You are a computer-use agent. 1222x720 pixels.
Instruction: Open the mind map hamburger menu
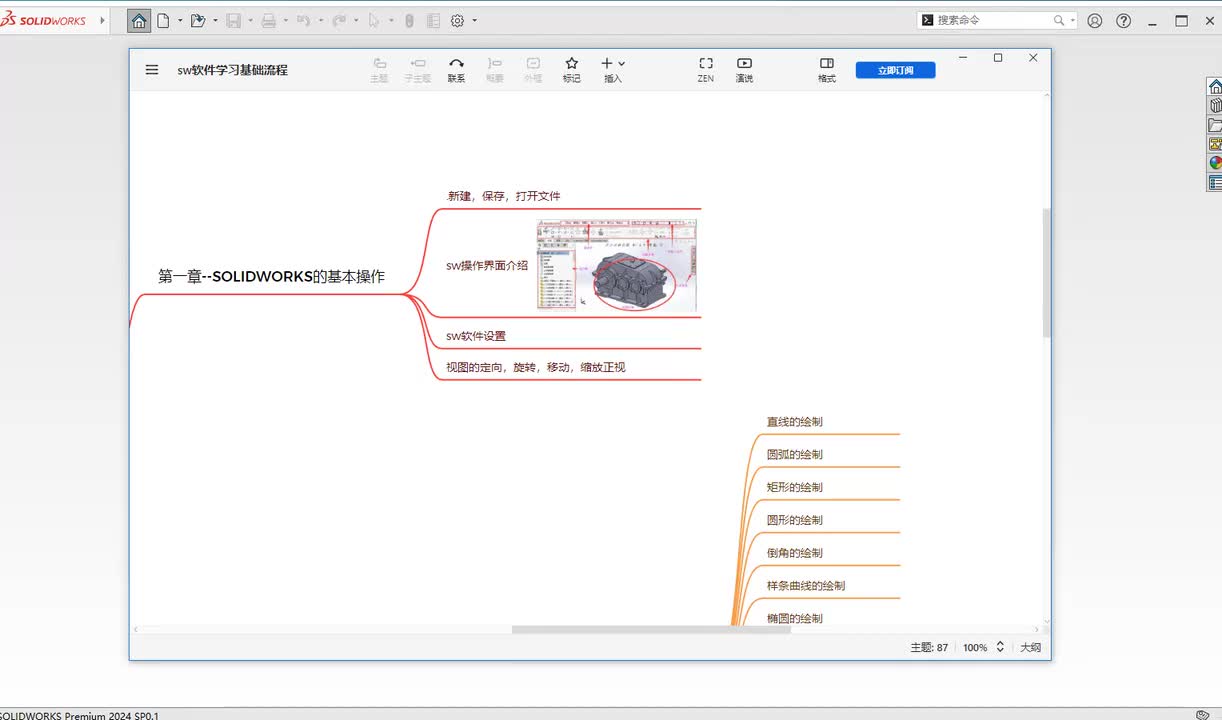point(152,70)
